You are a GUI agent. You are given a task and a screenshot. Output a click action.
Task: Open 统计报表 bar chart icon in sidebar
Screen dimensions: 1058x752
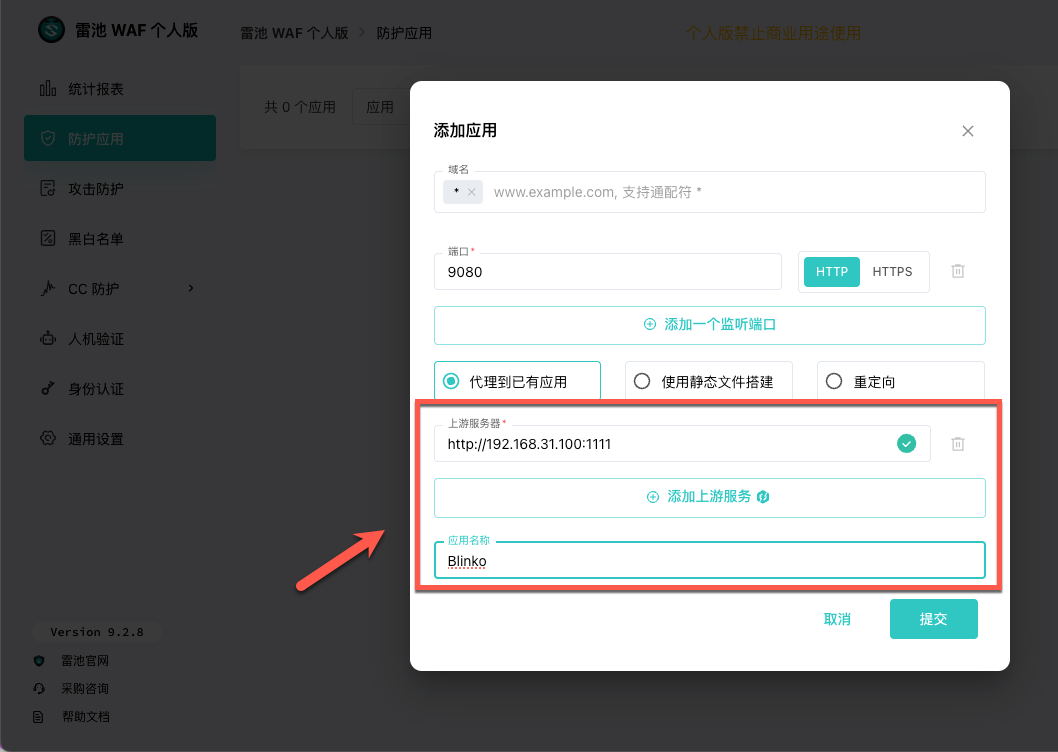pyautogui.click(x=48, y=88)
